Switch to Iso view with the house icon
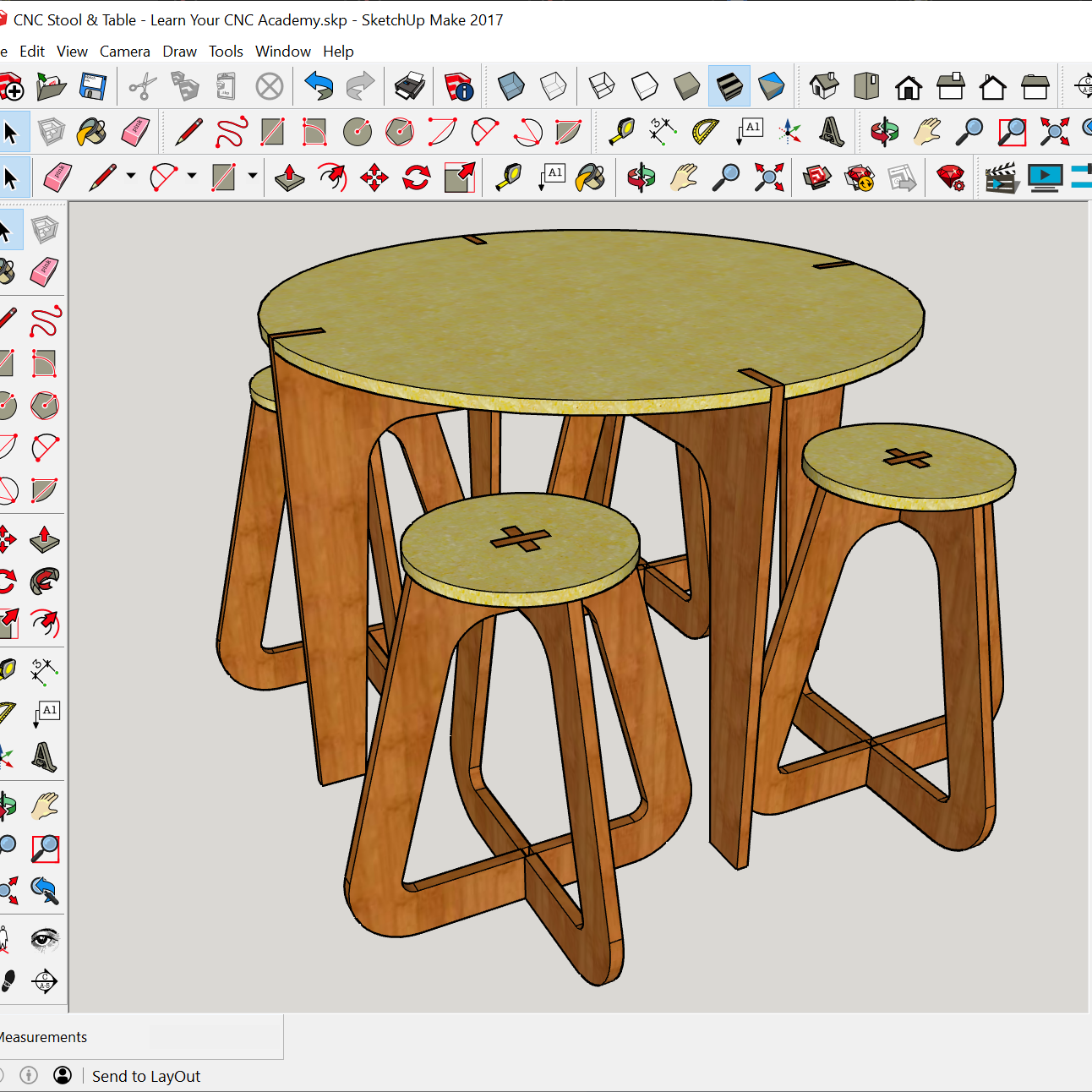The width and height of the screenshot is (1092, 1092). [824, 86]
